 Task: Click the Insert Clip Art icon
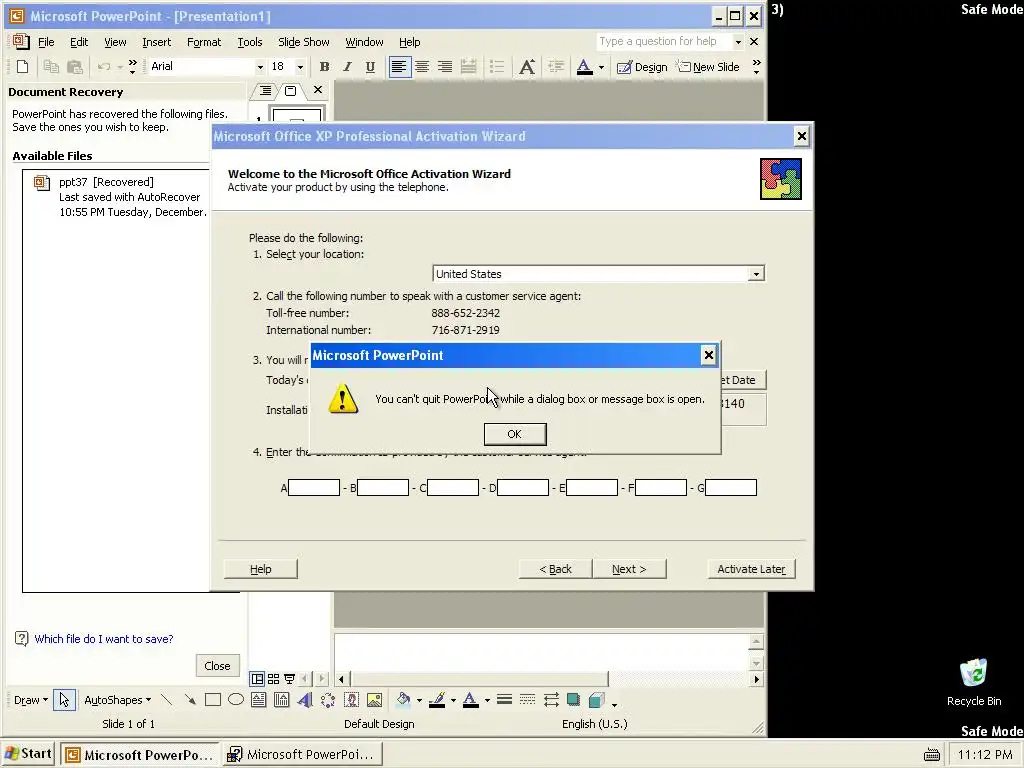tap(351, 700)
